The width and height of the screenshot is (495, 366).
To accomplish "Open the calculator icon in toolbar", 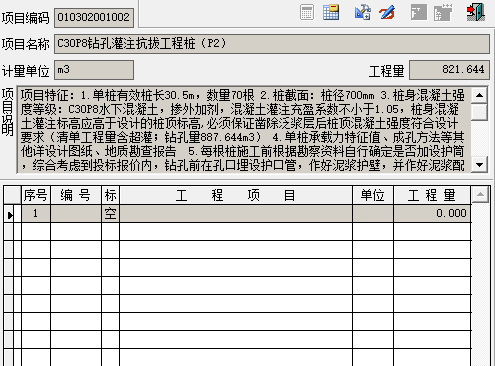I will point(307,13).
